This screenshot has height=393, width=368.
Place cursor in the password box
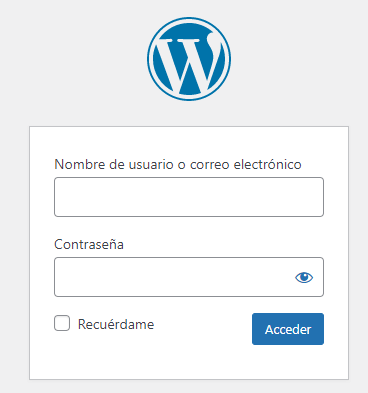[x=189, y=277]
